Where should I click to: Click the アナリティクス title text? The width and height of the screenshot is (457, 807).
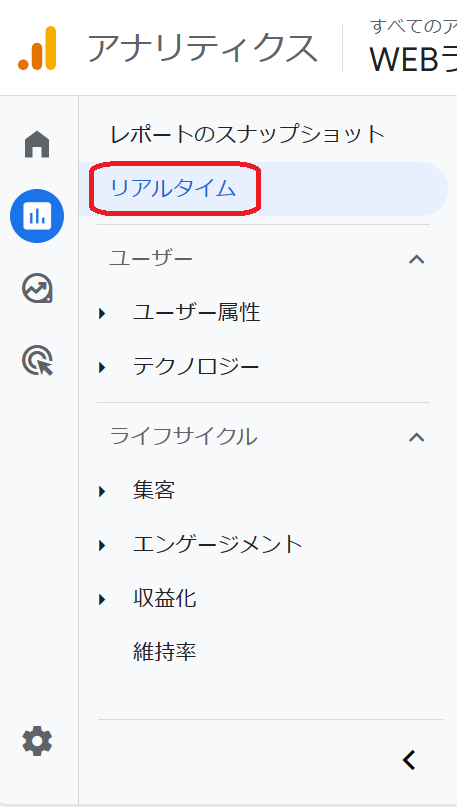pos(202,48)
